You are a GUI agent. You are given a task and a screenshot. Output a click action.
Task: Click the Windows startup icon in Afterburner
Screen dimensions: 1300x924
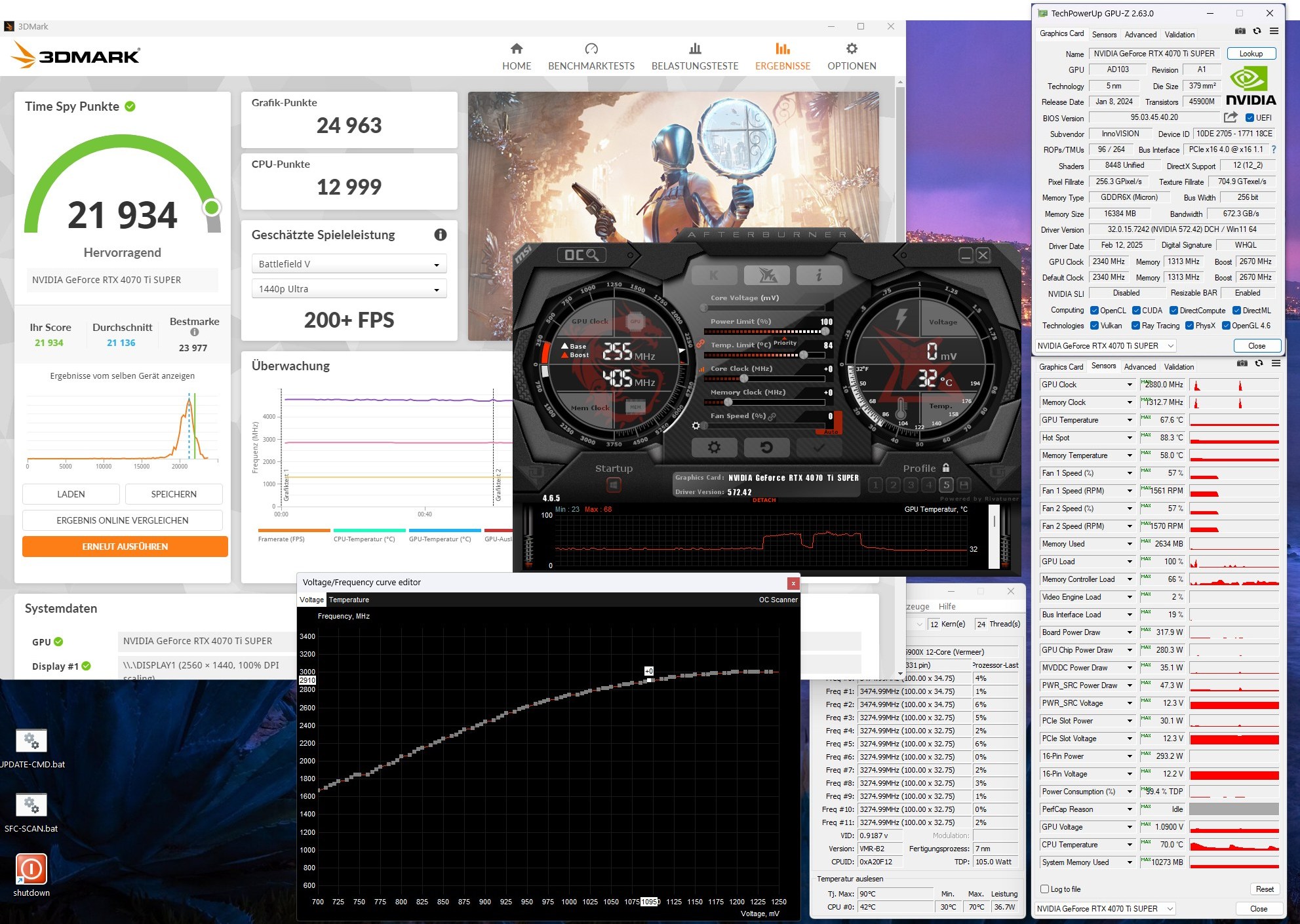(614, 485)
